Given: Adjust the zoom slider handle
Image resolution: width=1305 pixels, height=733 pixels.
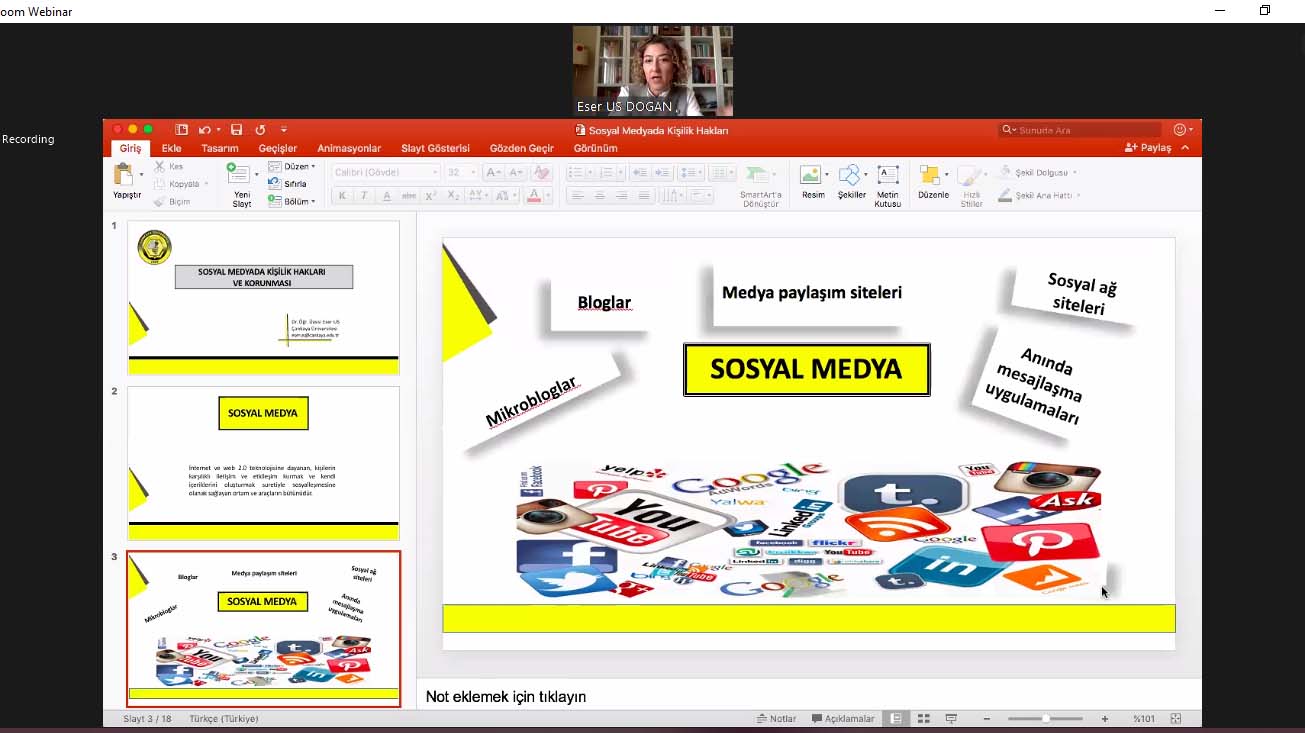Looking at the screenshot, I should click(1046, 719).
